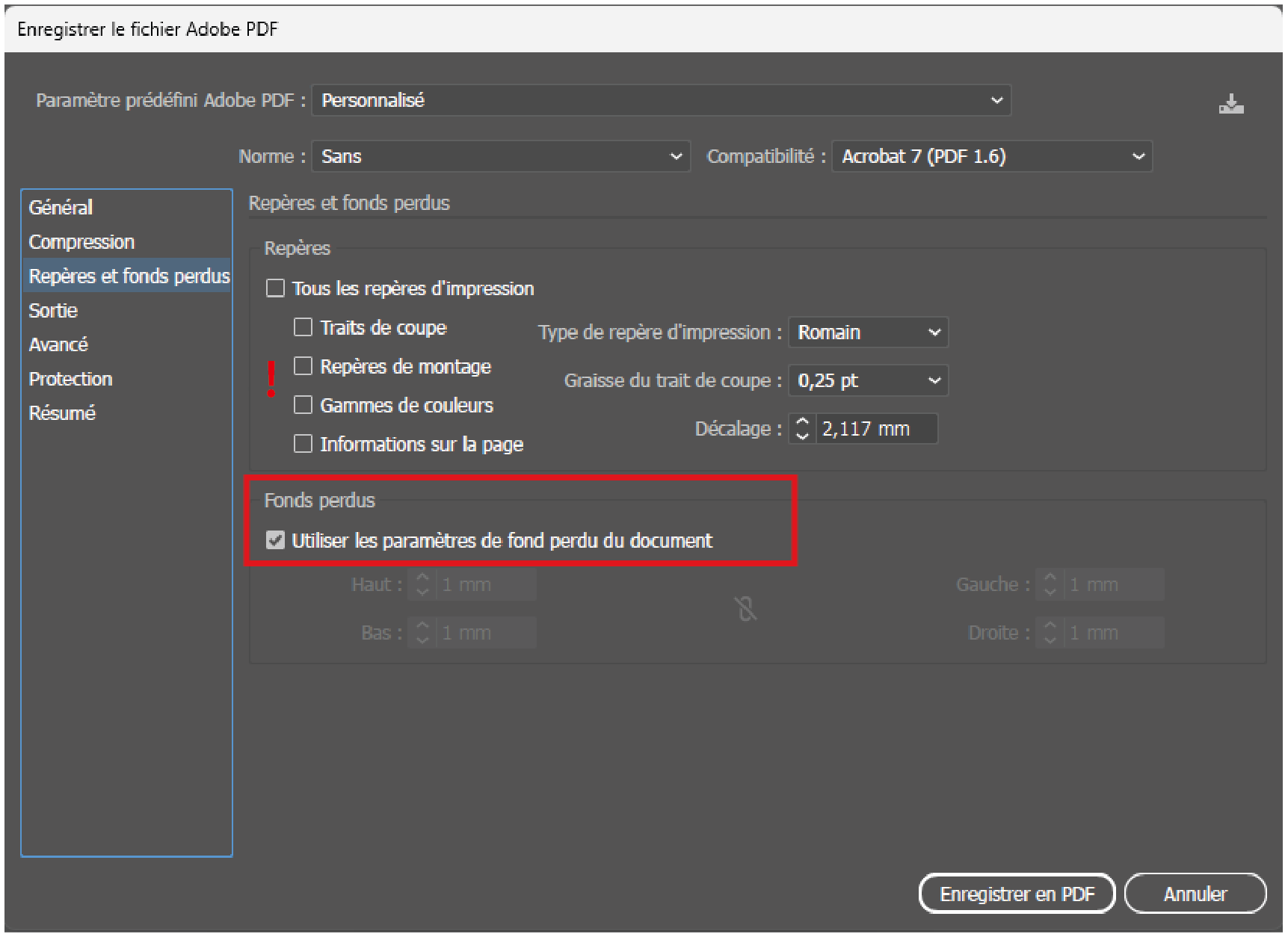Open Paramètre prédéfini Adobe PDF dropdown

pos(661,101)
